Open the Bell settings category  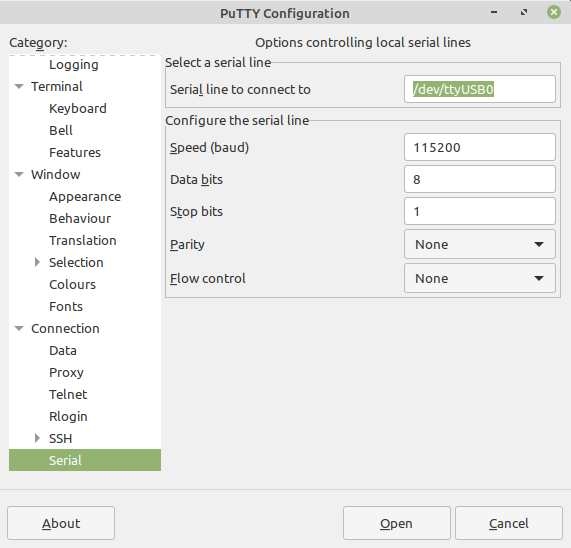(x=61, y=130)
